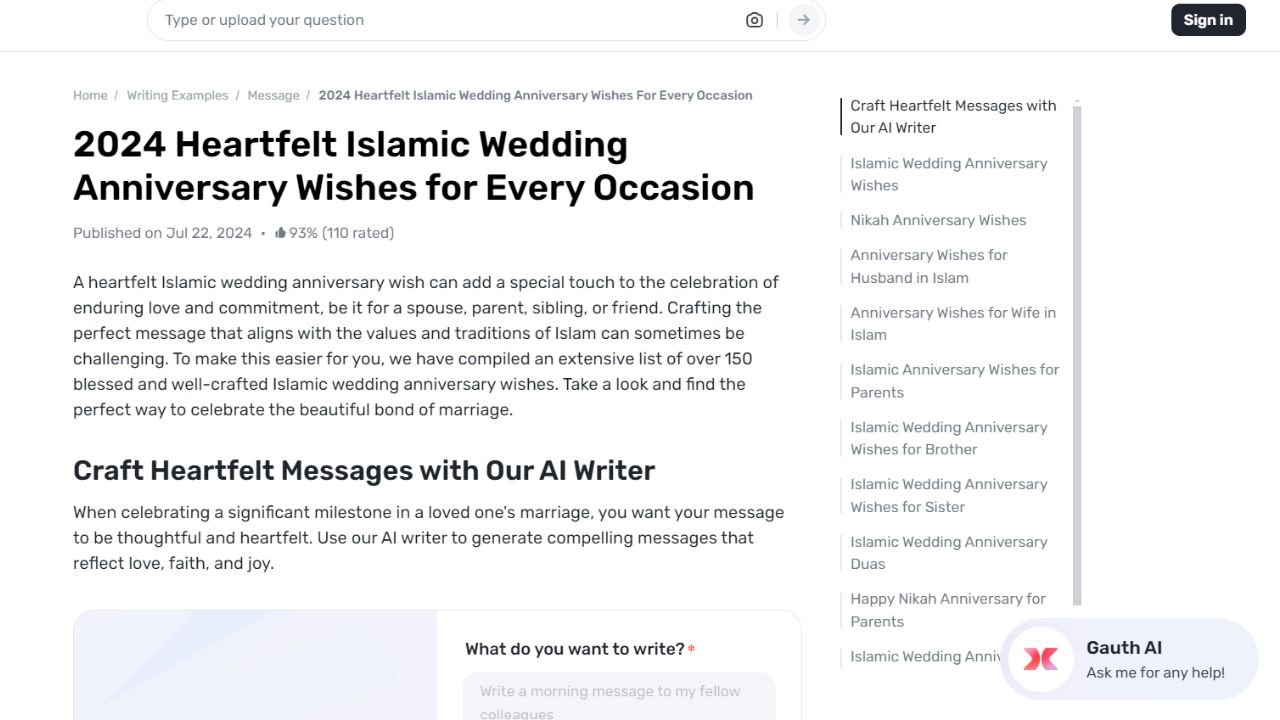Click the thumbs-up rating icon near 93%
This screenshot has width=1280, height=720.
pyautogui.click(x=280, y=232)
